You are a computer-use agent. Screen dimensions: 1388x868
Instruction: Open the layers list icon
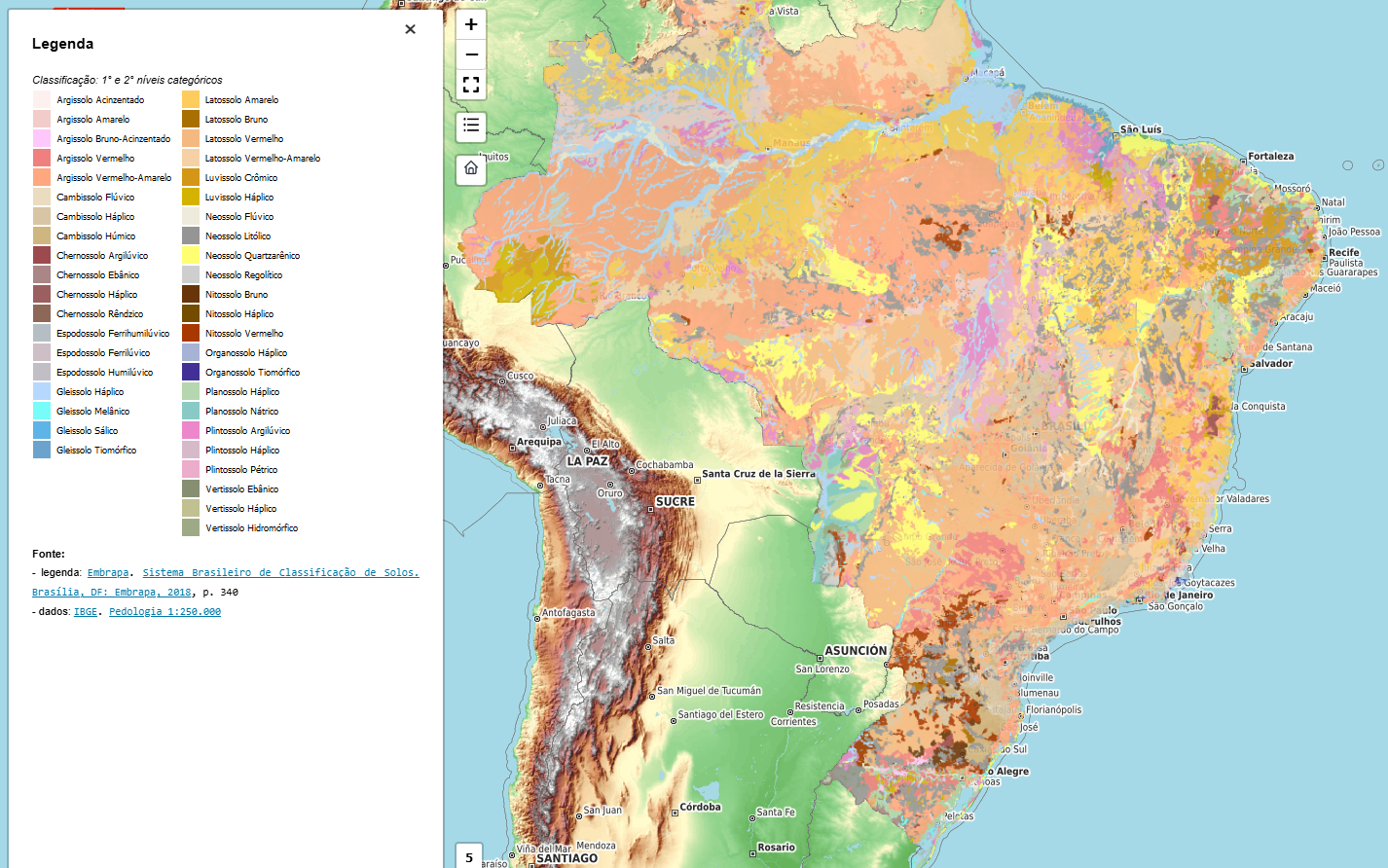(x=470, y=127)
